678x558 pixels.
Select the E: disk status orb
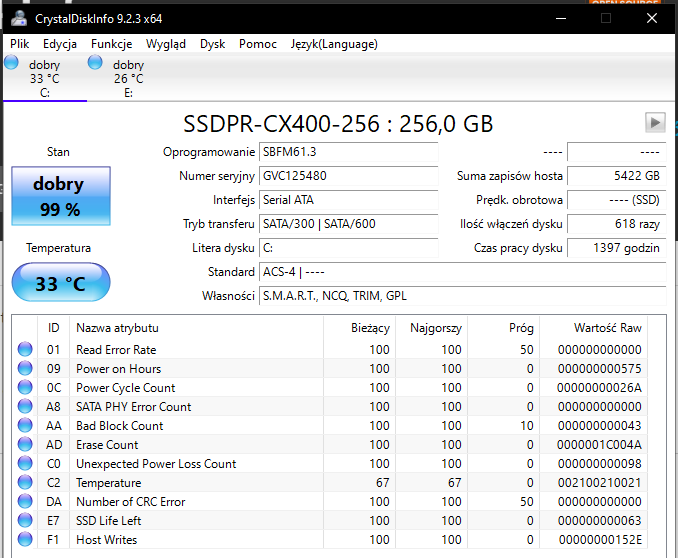point(95,62)
